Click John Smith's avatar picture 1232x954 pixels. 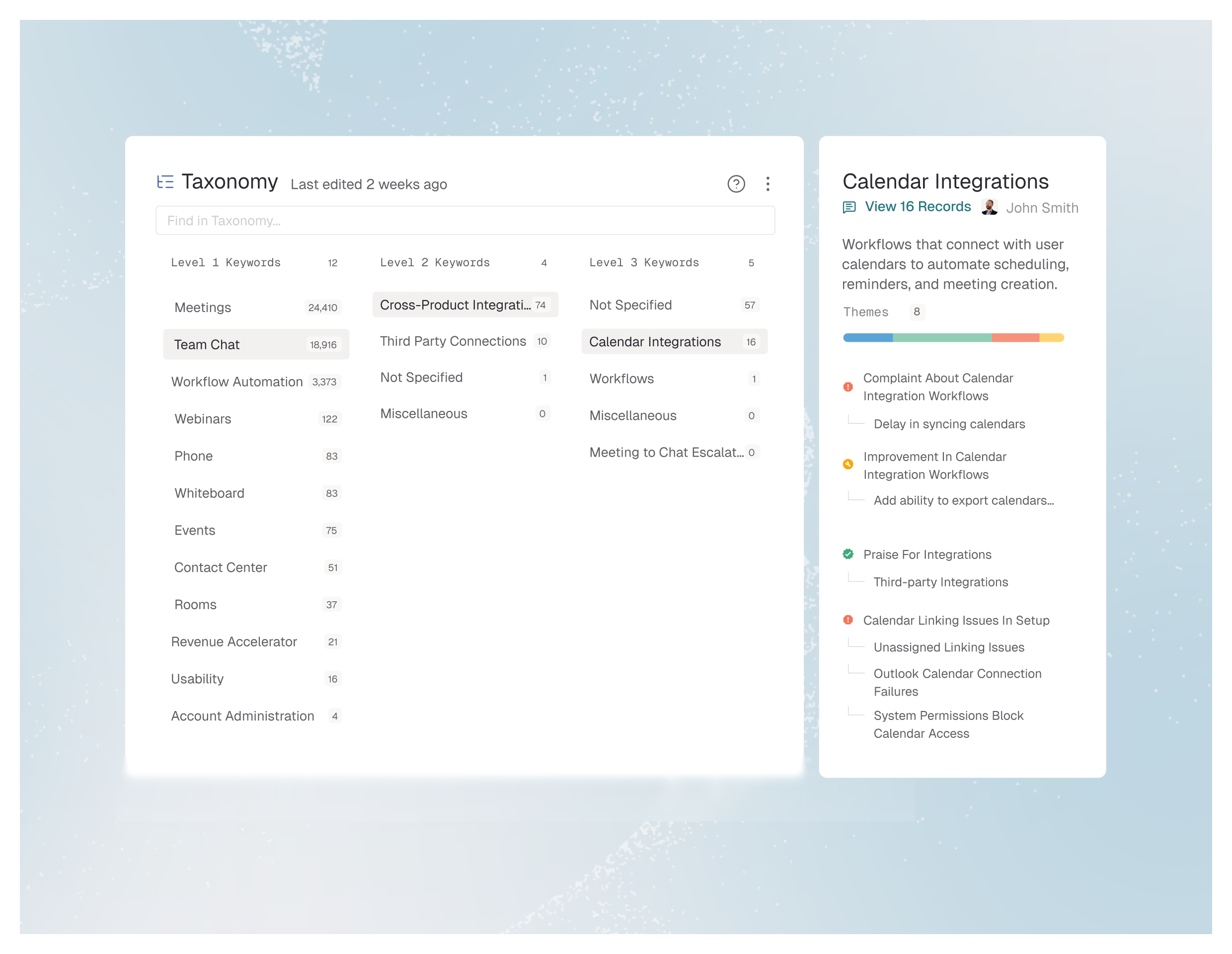click(989, 208)
